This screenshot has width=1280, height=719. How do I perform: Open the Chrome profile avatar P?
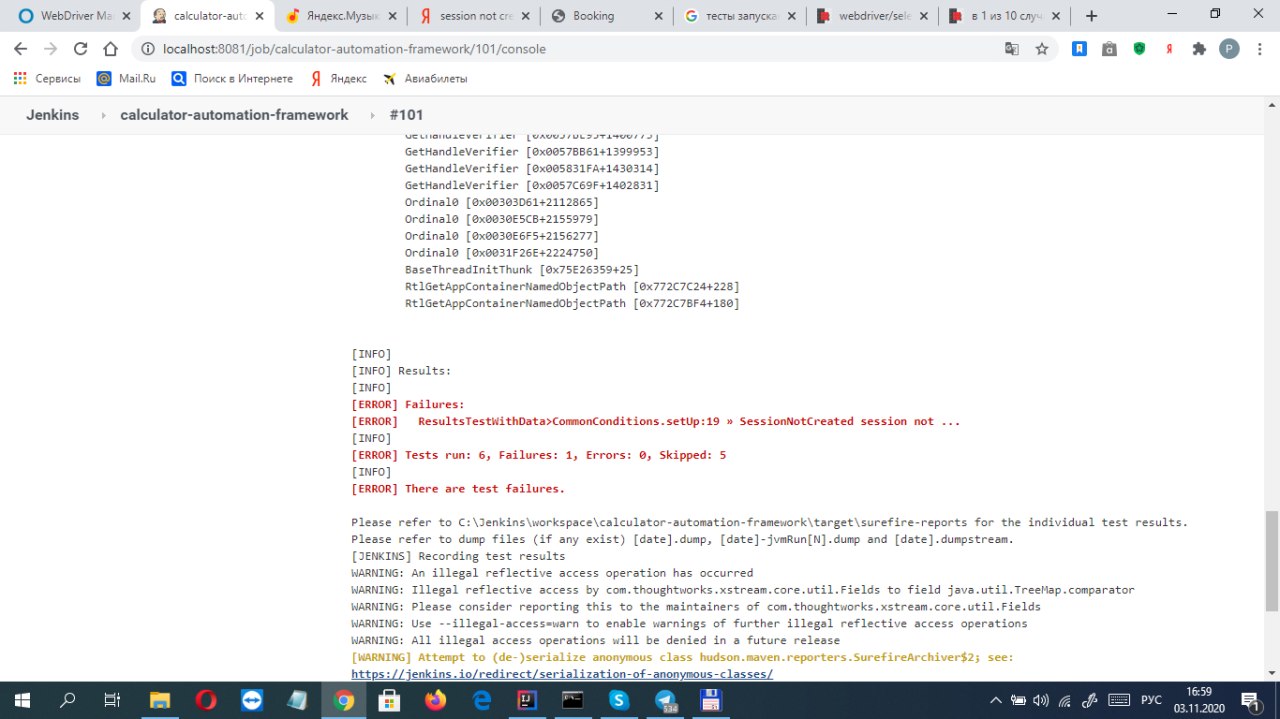coord(1229,48)
